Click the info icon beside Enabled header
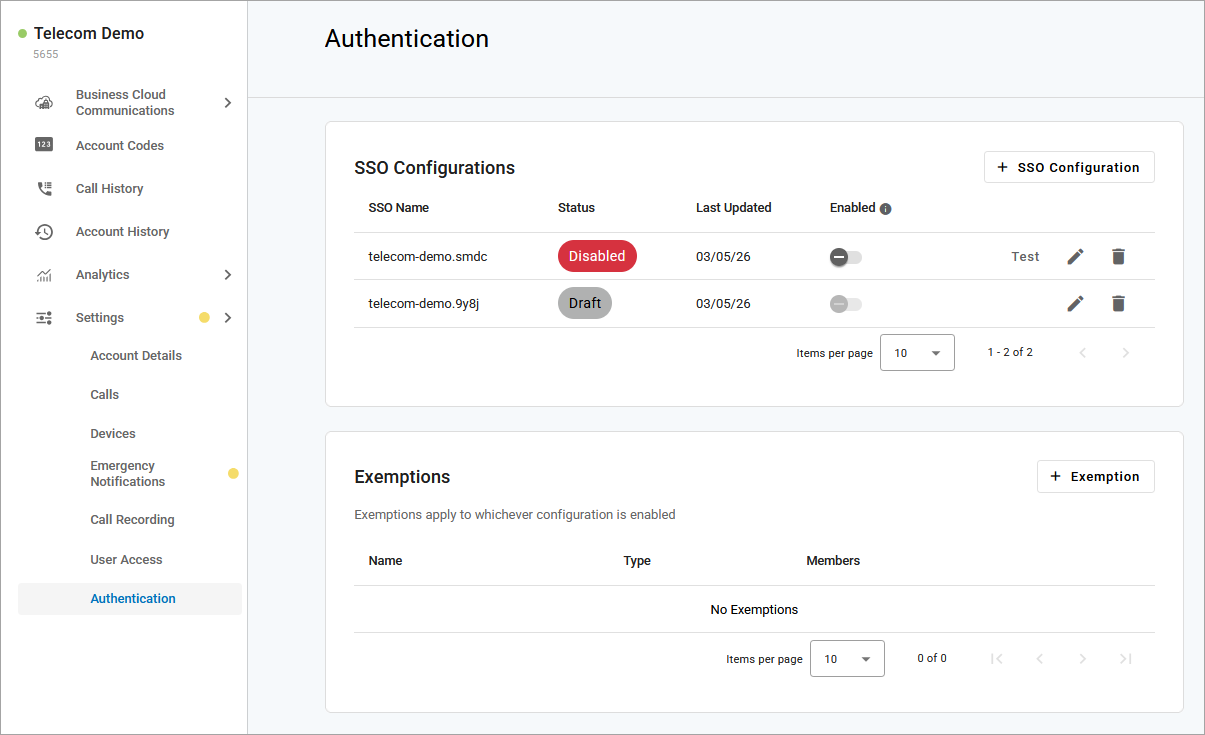The image size is (1205, 735). (x=885, y=209)
